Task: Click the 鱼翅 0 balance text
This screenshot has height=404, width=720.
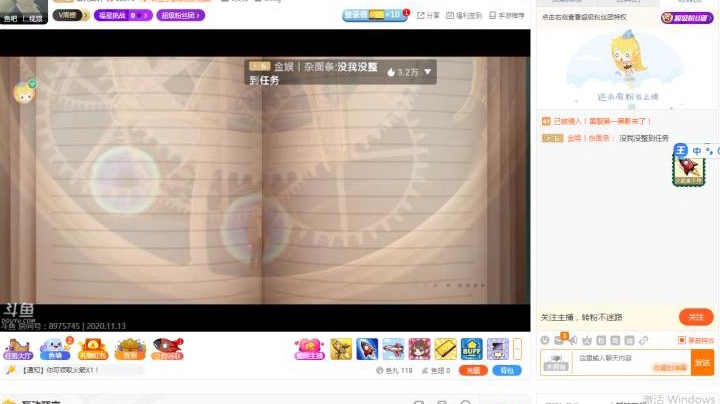Action: pos(436,370)
